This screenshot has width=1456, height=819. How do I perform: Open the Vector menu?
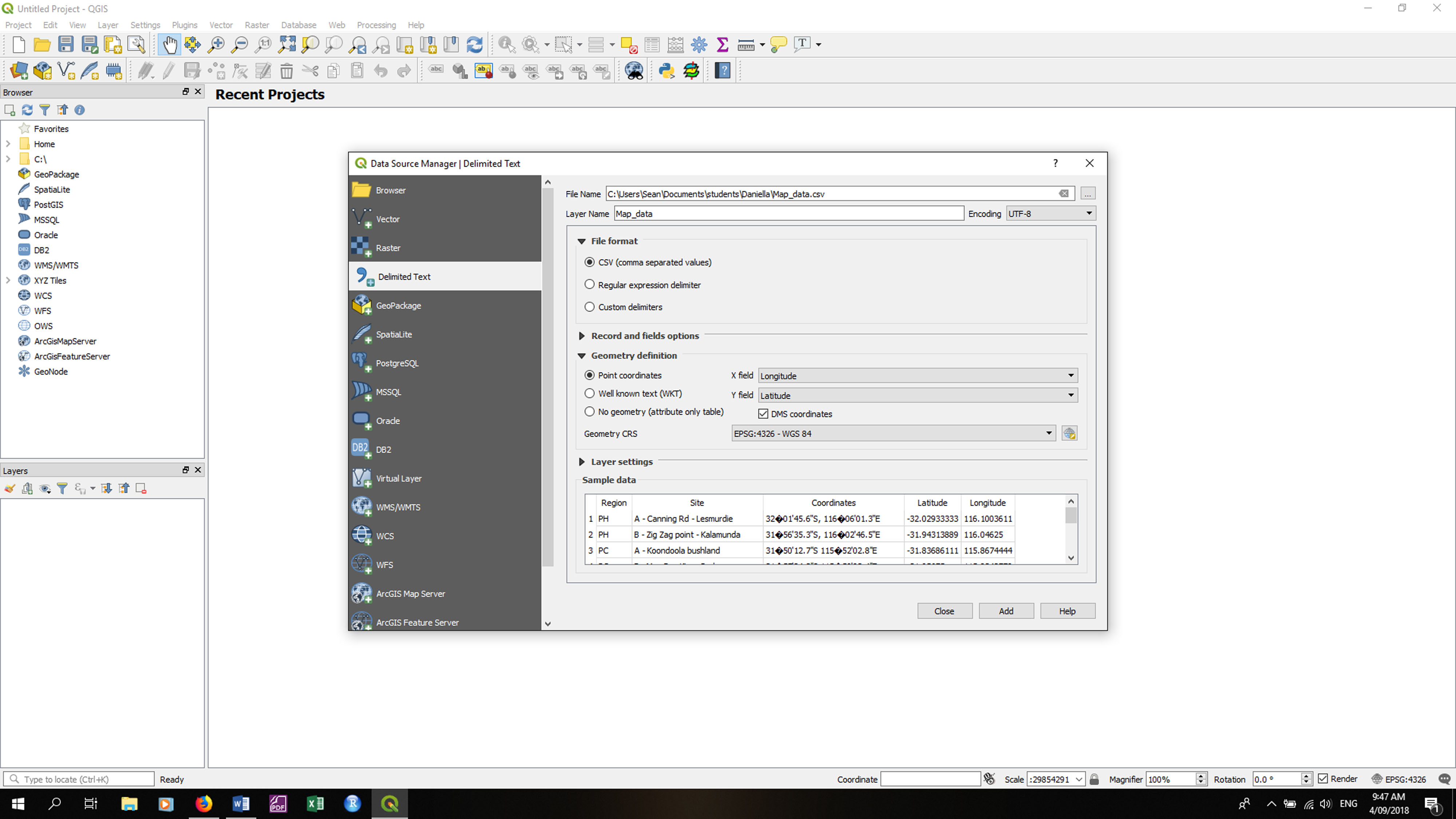[221, 25]
